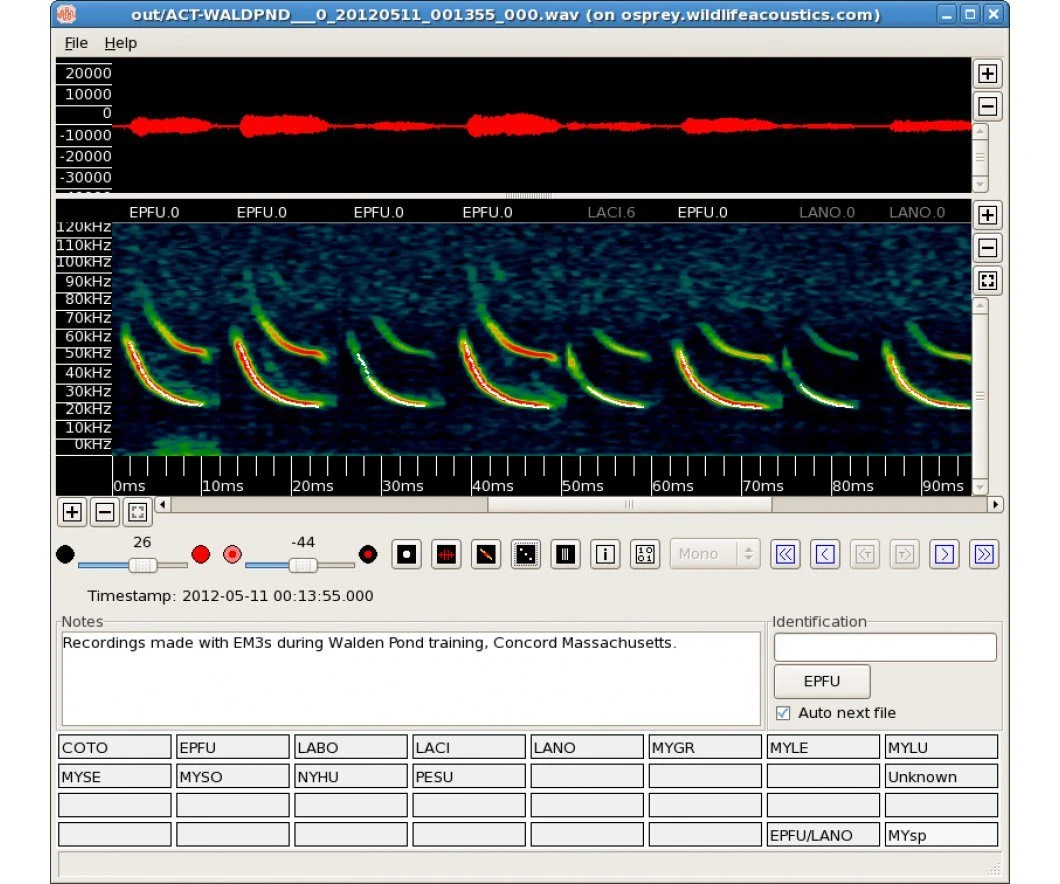Click the slider handle showing value 26
1060x884 pixels.
coord(143,565)
